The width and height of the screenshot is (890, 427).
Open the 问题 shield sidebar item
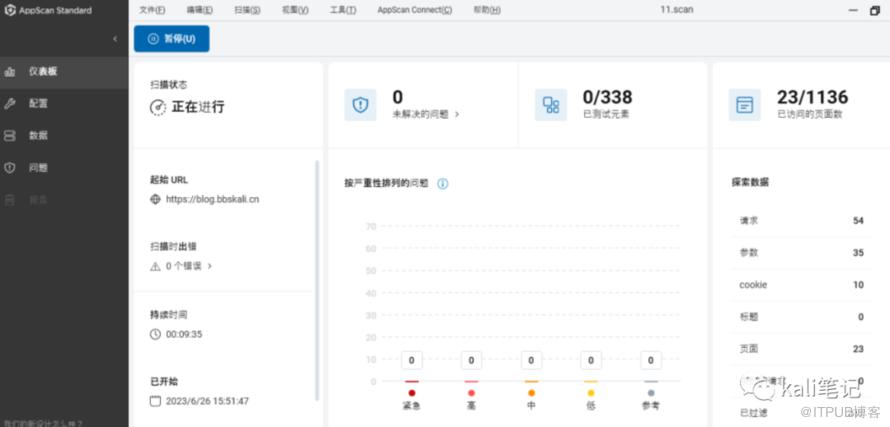pos(64,168)
